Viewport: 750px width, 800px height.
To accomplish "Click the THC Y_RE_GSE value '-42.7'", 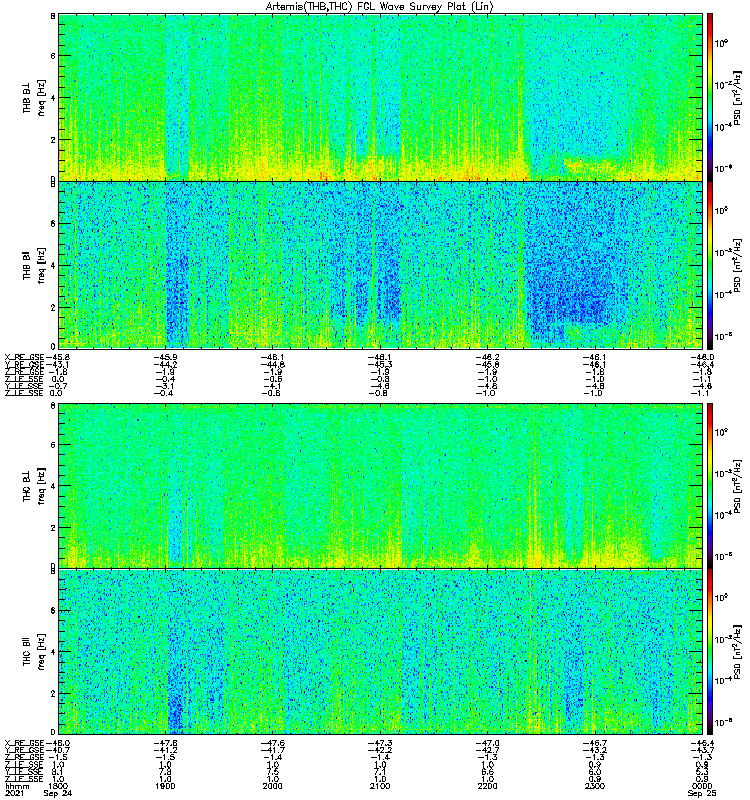I will [x=487, y=751].
